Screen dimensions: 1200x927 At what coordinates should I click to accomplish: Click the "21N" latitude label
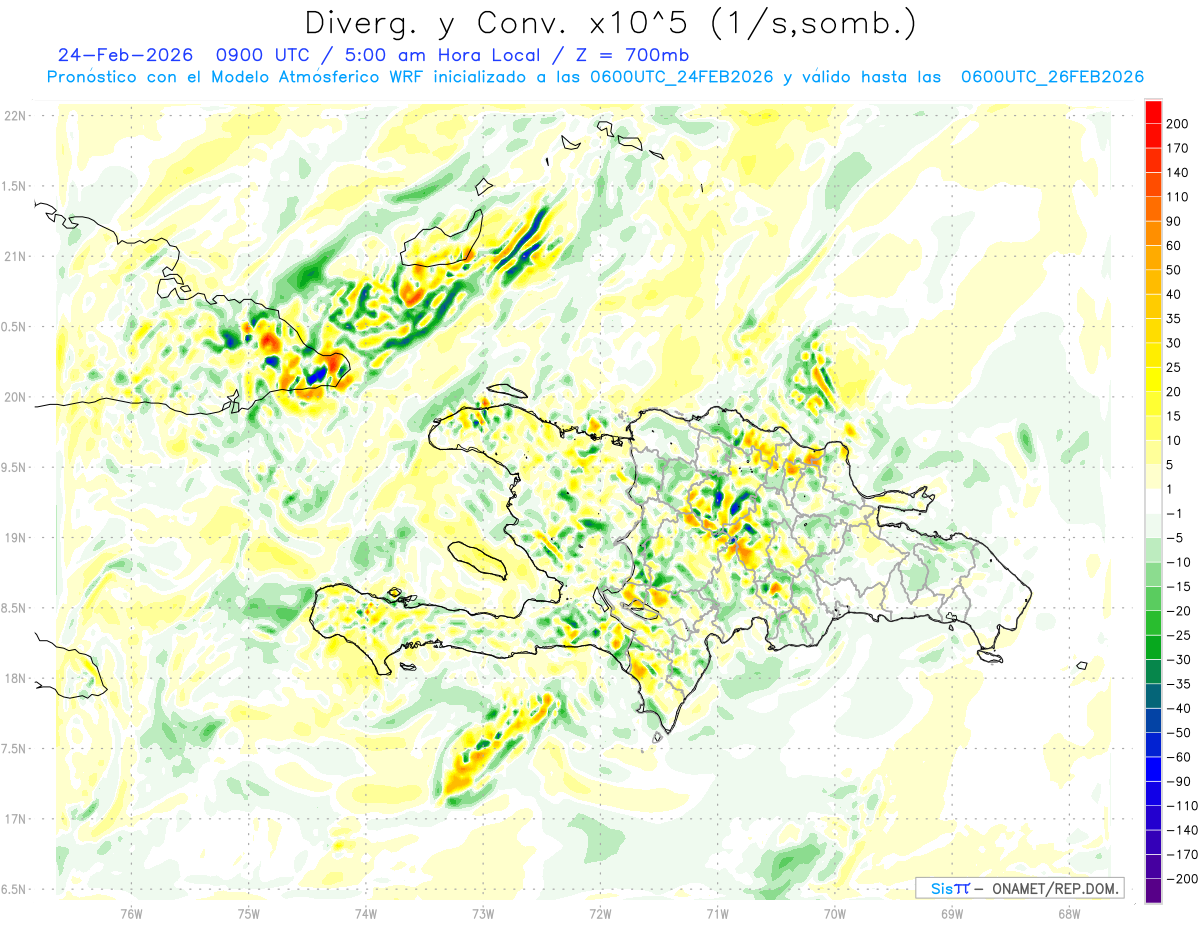pyautogui.click(x=15, y=256)
